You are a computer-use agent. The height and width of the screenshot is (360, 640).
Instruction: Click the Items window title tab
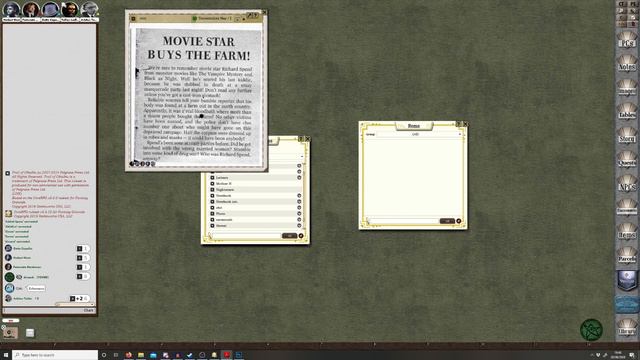click(x=413, y=126)
